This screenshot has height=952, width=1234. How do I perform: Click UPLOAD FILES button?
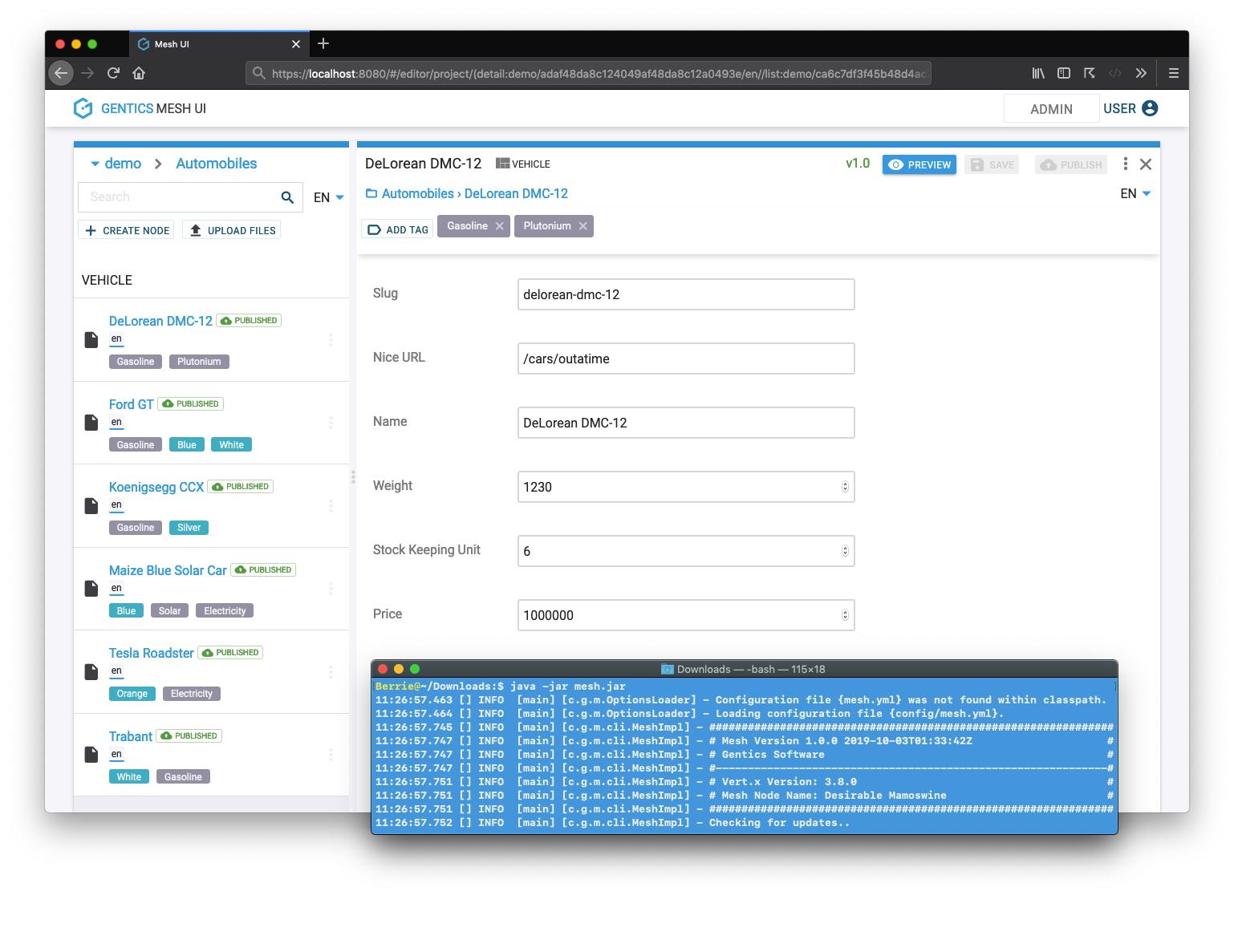point(232,230)
